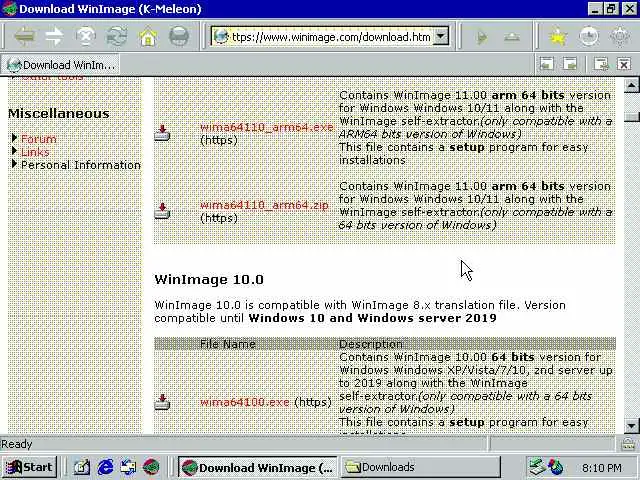Click the 8:10 PM clock
Image resolution: width=640 pixels, height=480 pixels.
pyautogui.click(x=602, y=467)
